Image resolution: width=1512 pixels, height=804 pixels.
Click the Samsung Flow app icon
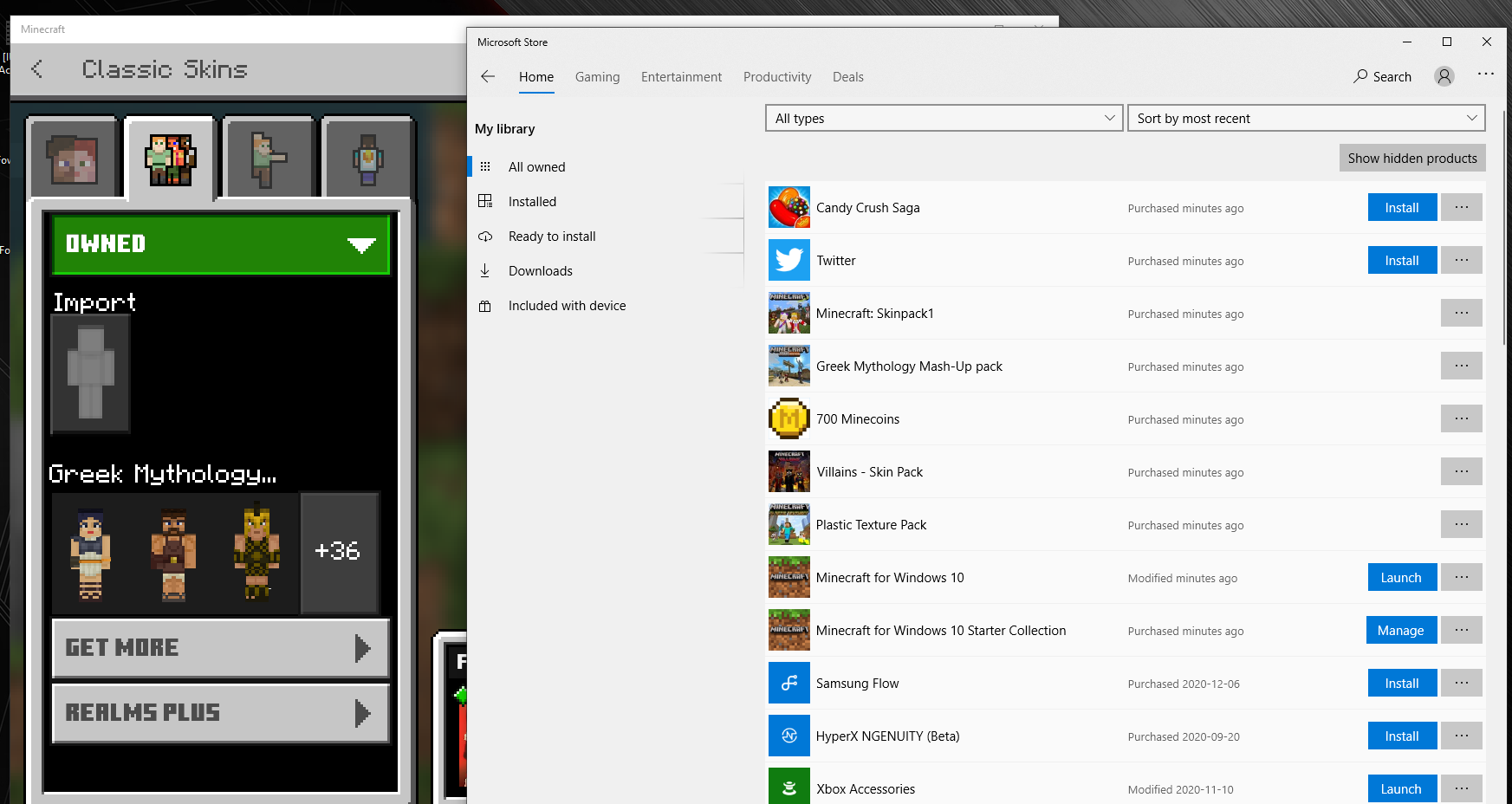tap(788, 684)
